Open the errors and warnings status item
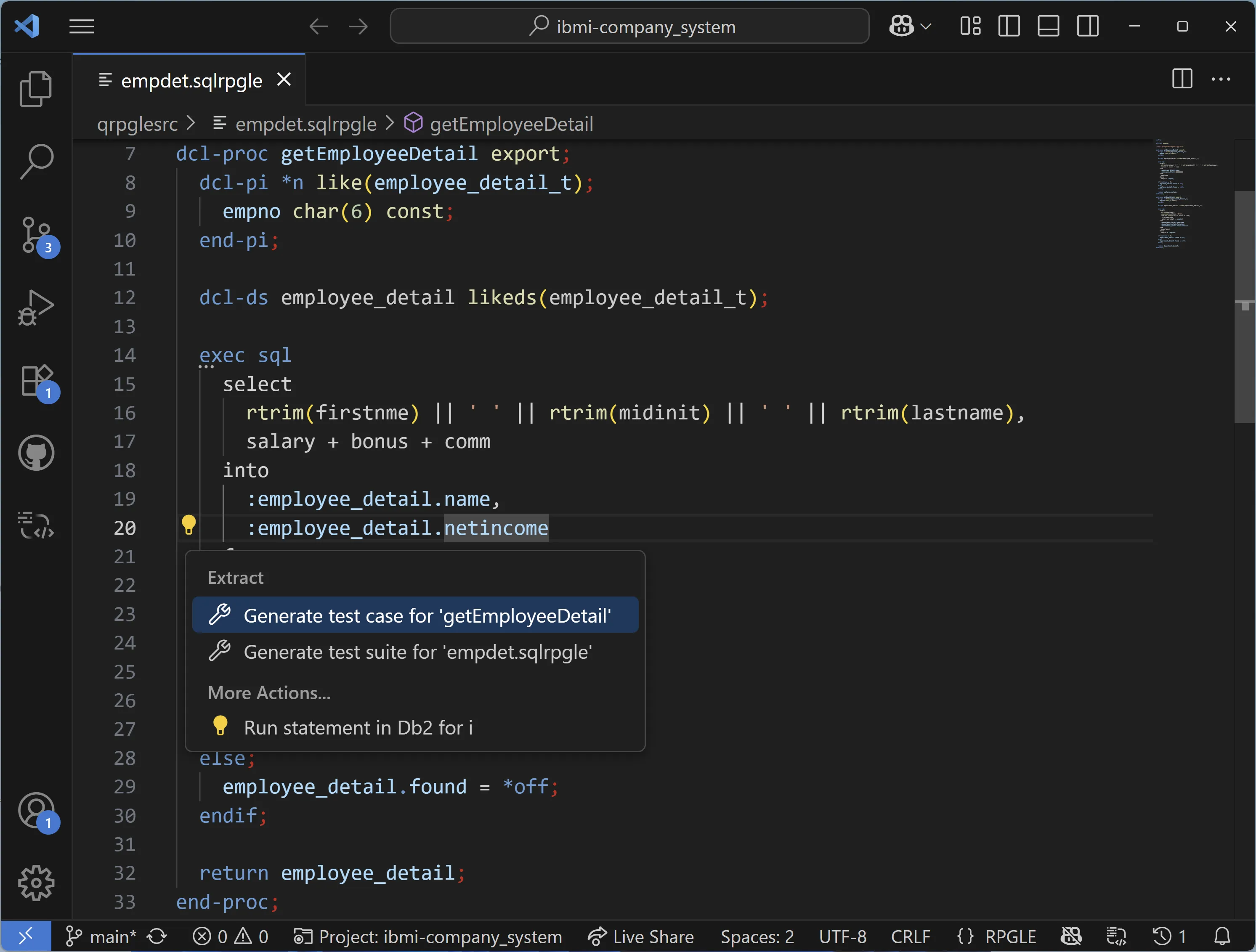Image resolution: width=1256 pixels, height=952 pixels. 230,936
